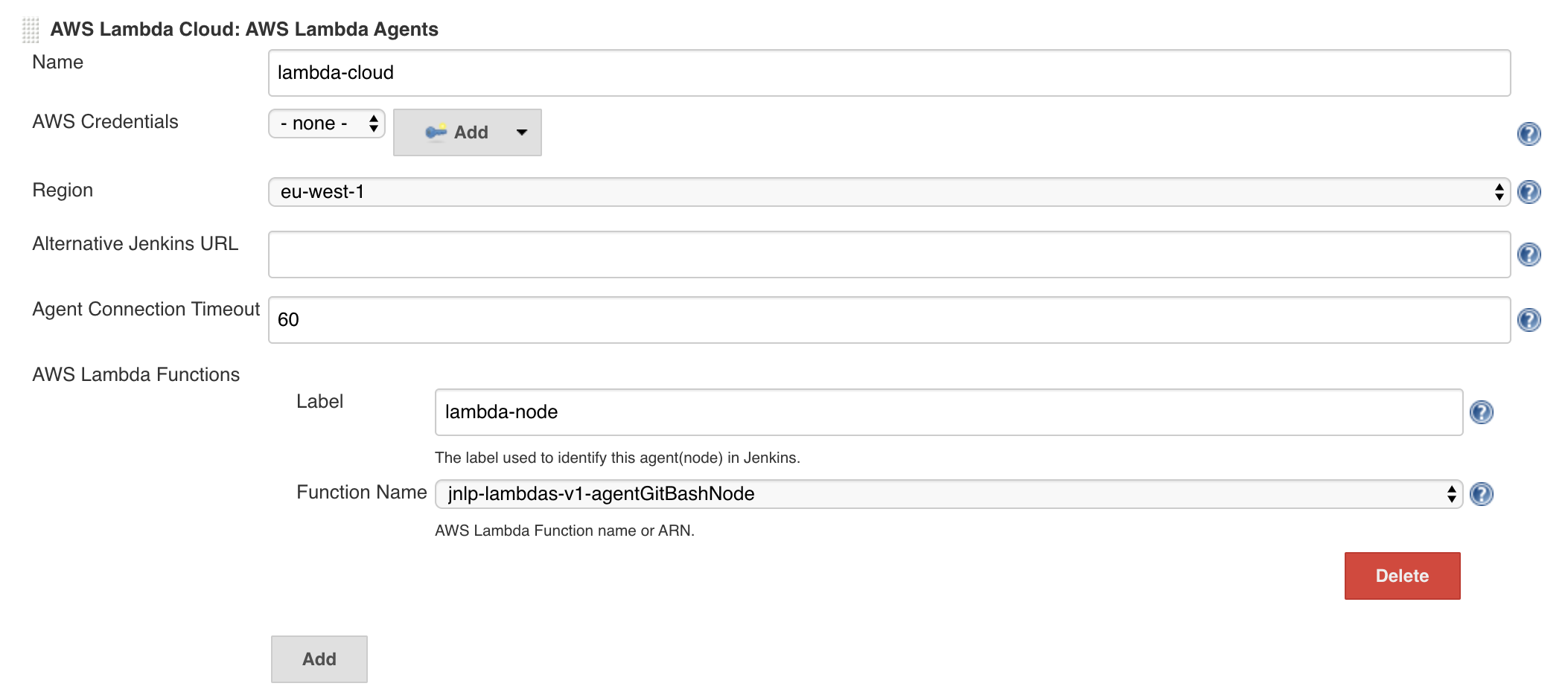Viewport: 1568px width, 695px height.
Task: Focus the Name field containing lambda-cloud
Action: point(889,73)
